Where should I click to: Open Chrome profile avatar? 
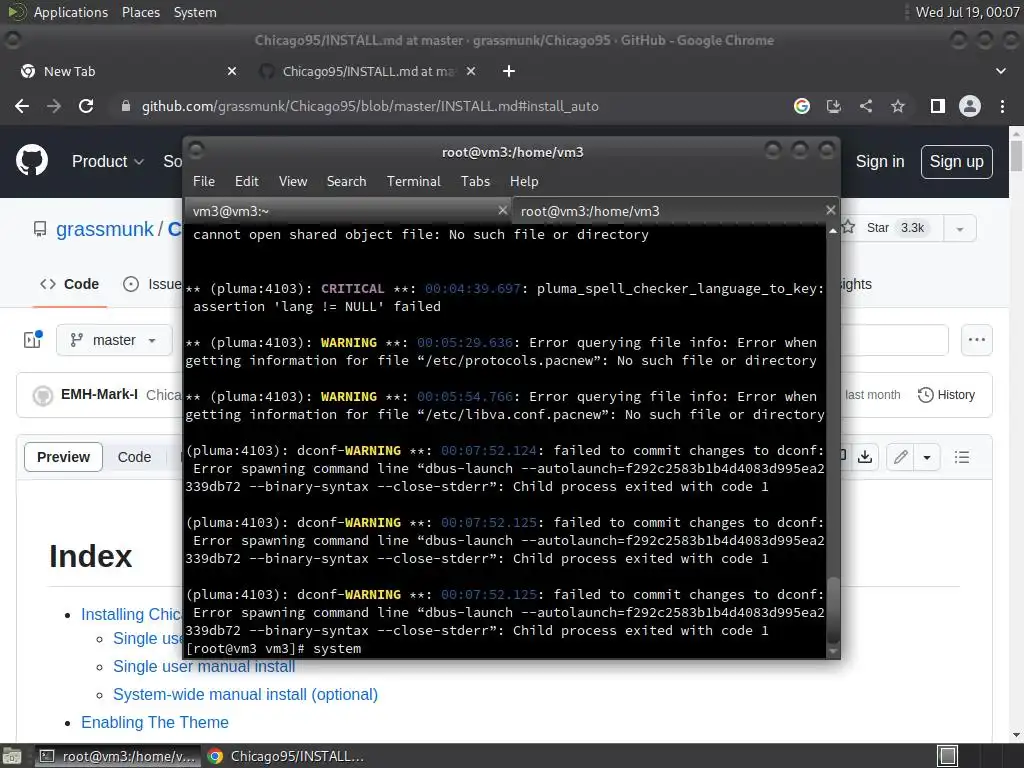pos(970,106)
